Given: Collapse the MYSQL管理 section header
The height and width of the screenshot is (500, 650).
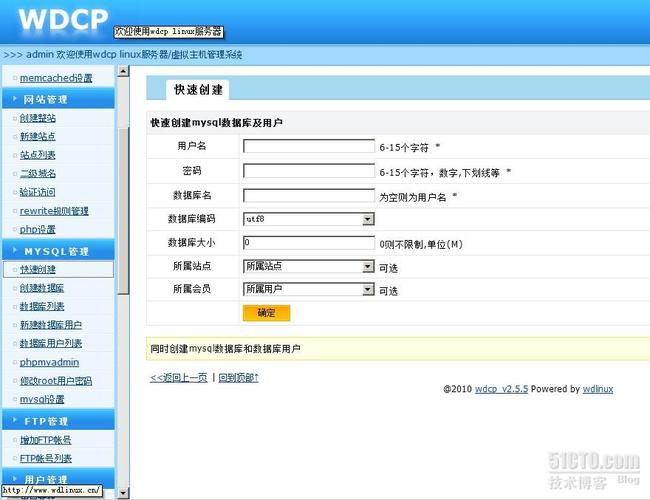Looking at the screenshot, I should click(58, 251).
